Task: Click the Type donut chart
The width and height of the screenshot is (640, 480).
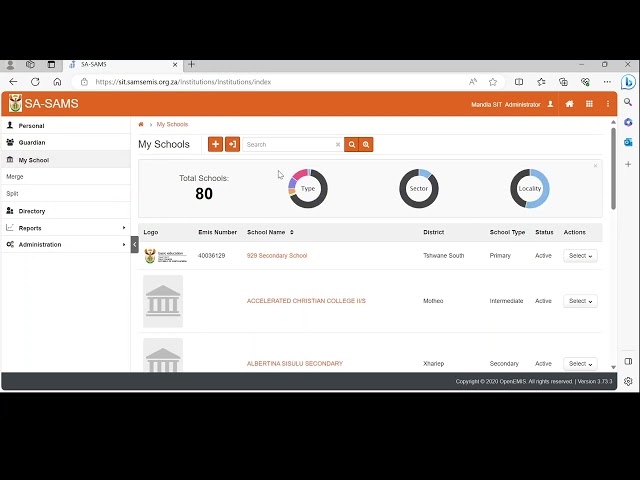Action: pyautogui.click(x=308, y=189)
